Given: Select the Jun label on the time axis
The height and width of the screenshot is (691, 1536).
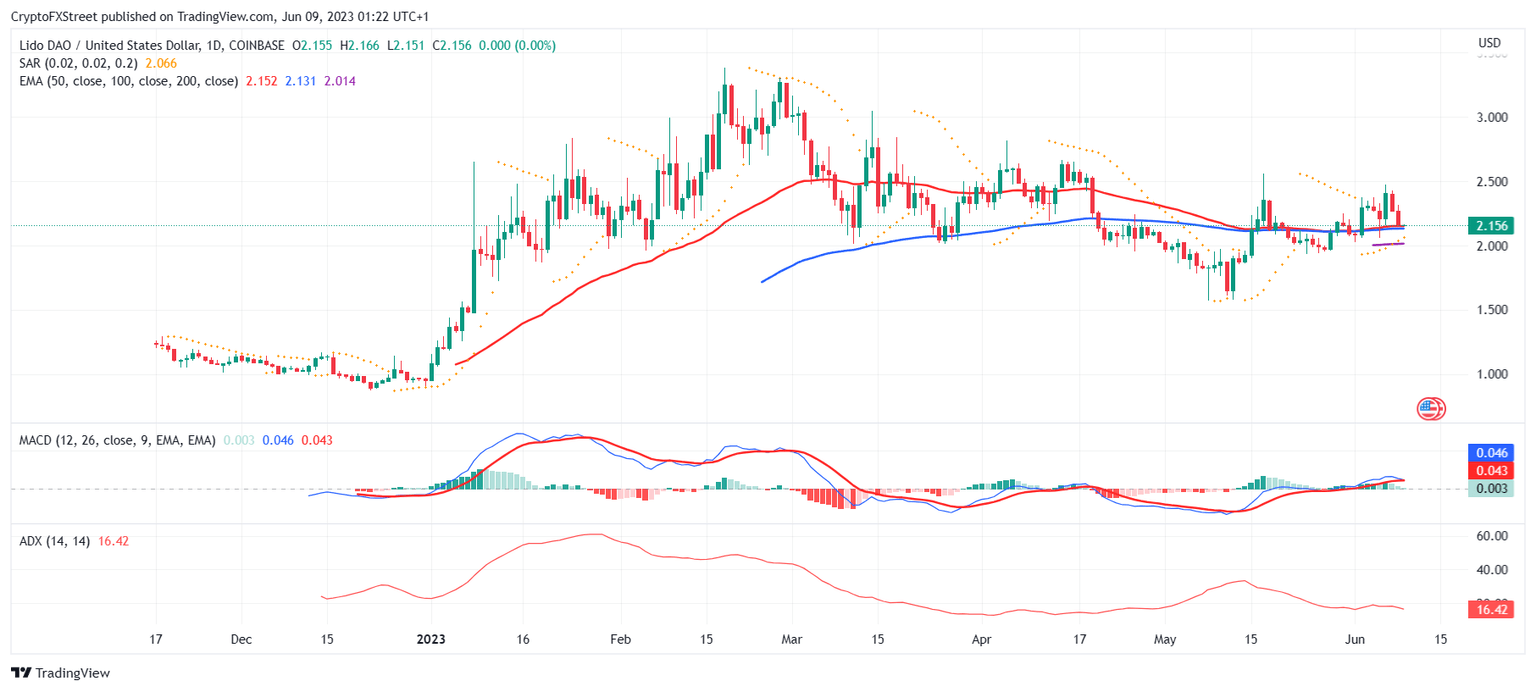Looking at the screenshot, I should click(x=1355, y=638).
